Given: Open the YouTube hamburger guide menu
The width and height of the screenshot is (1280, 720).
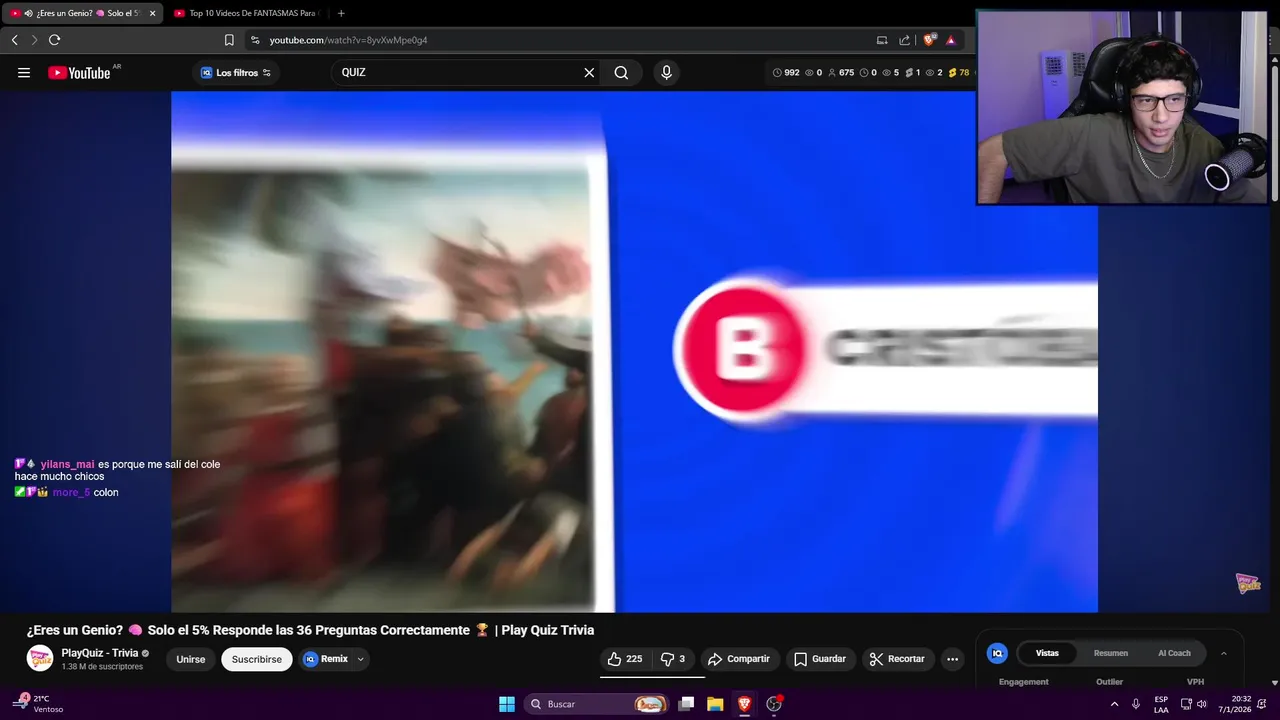Looking at the screenshot, I should pyautogui.click(x=24, y=72).
